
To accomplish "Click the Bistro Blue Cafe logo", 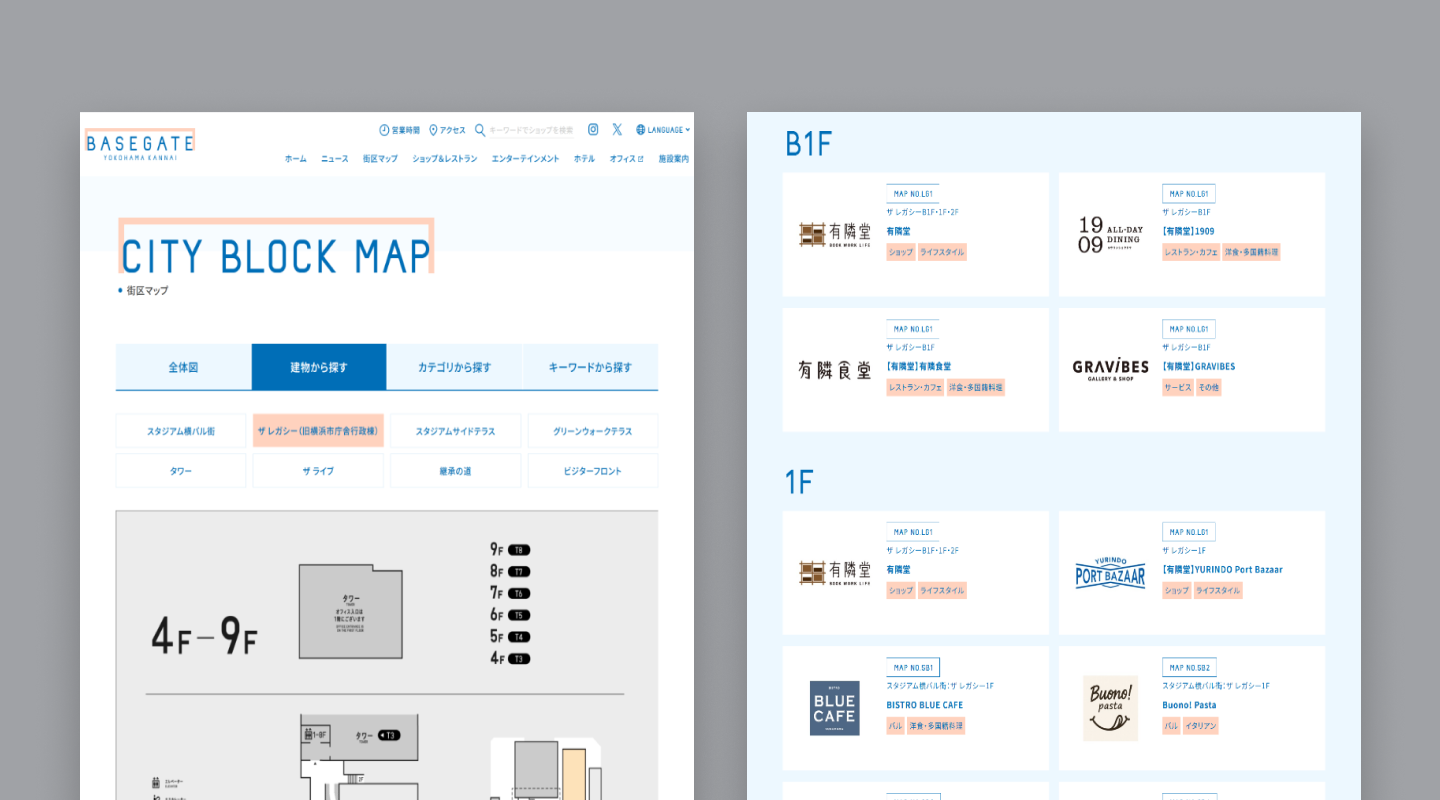I will click(835, 708).
